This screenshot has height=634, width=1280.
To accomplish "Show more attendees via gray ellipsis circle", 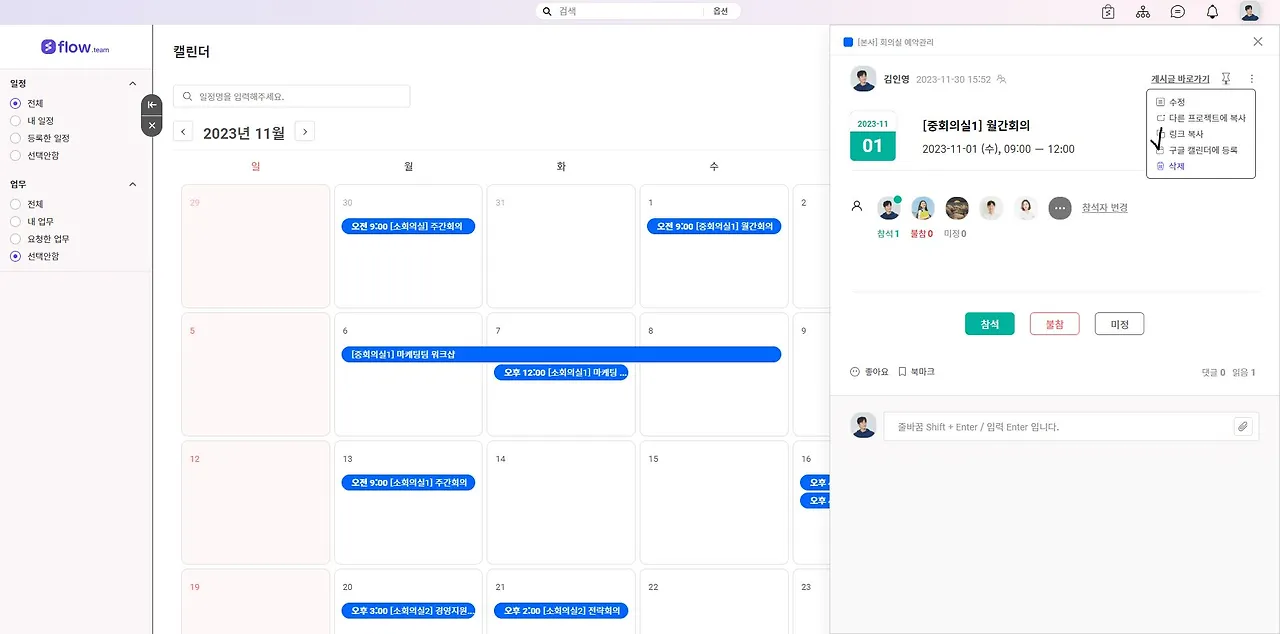I will (1060, 208).
